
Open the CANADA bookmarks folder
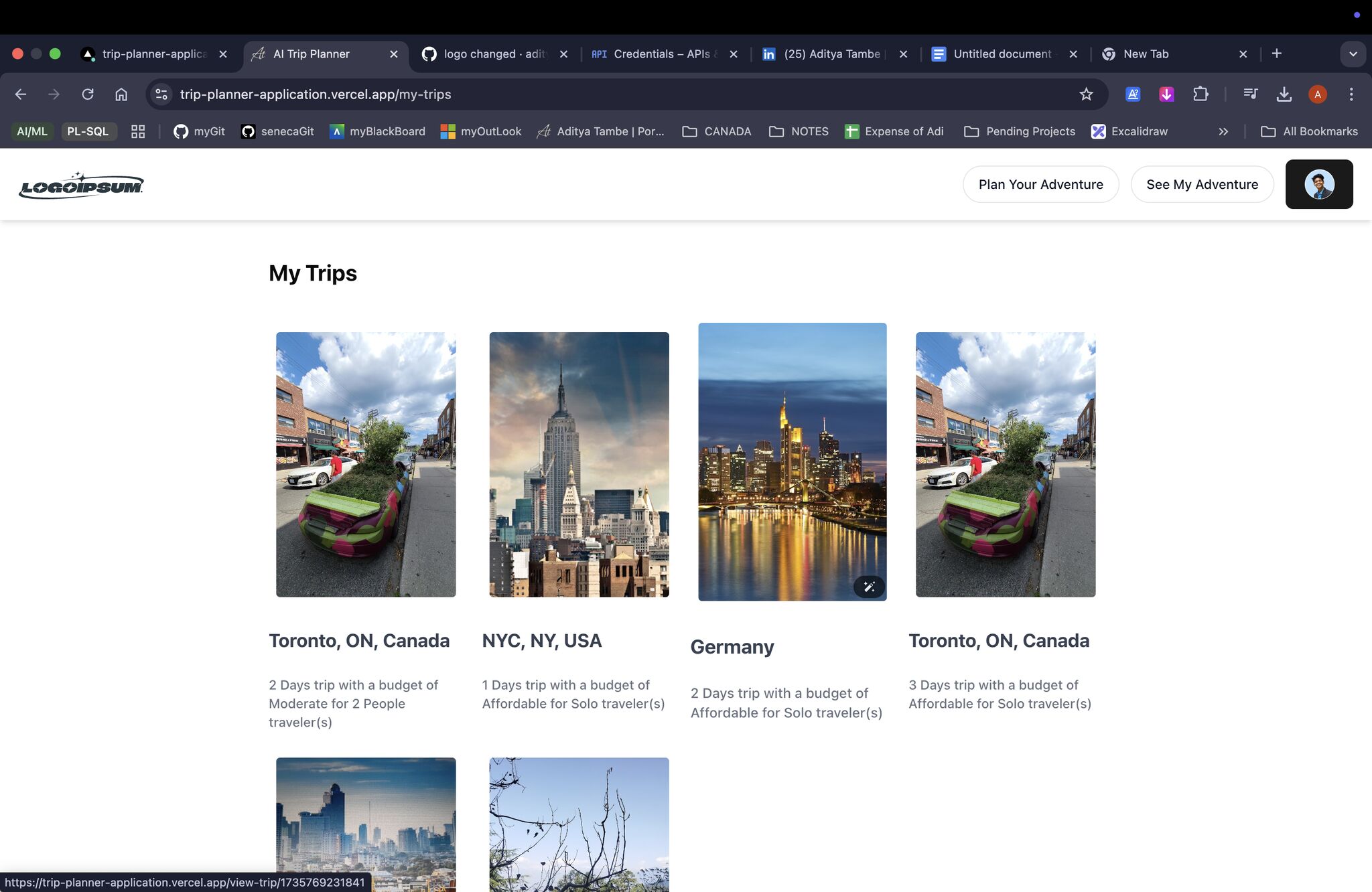pos(716,132)
